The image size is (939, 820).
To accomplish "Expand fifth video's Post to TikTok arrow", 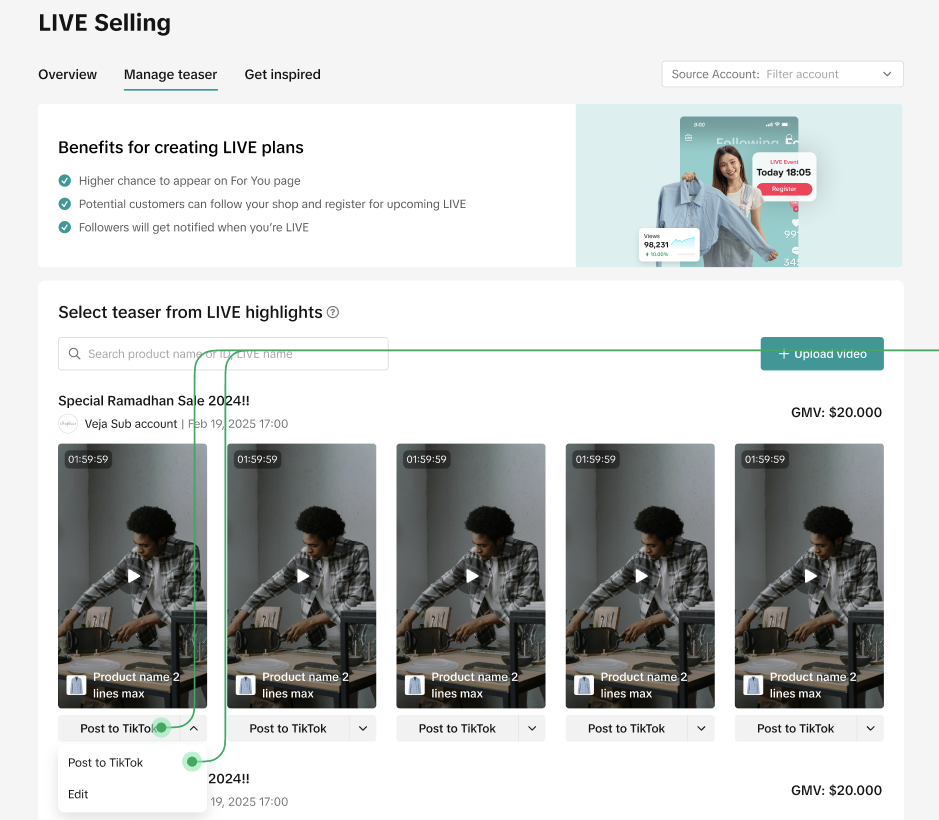I will click(x=870, y=729).
